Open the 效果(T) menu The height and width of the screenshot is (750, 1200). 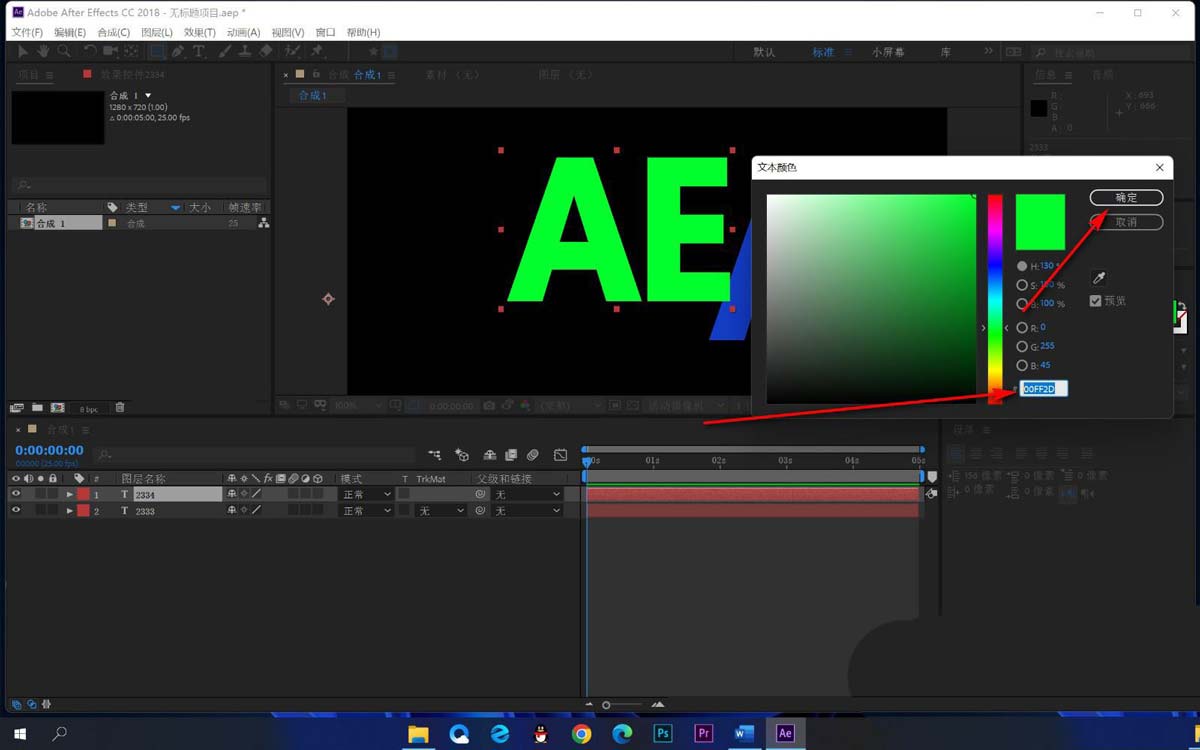[200, 32]
